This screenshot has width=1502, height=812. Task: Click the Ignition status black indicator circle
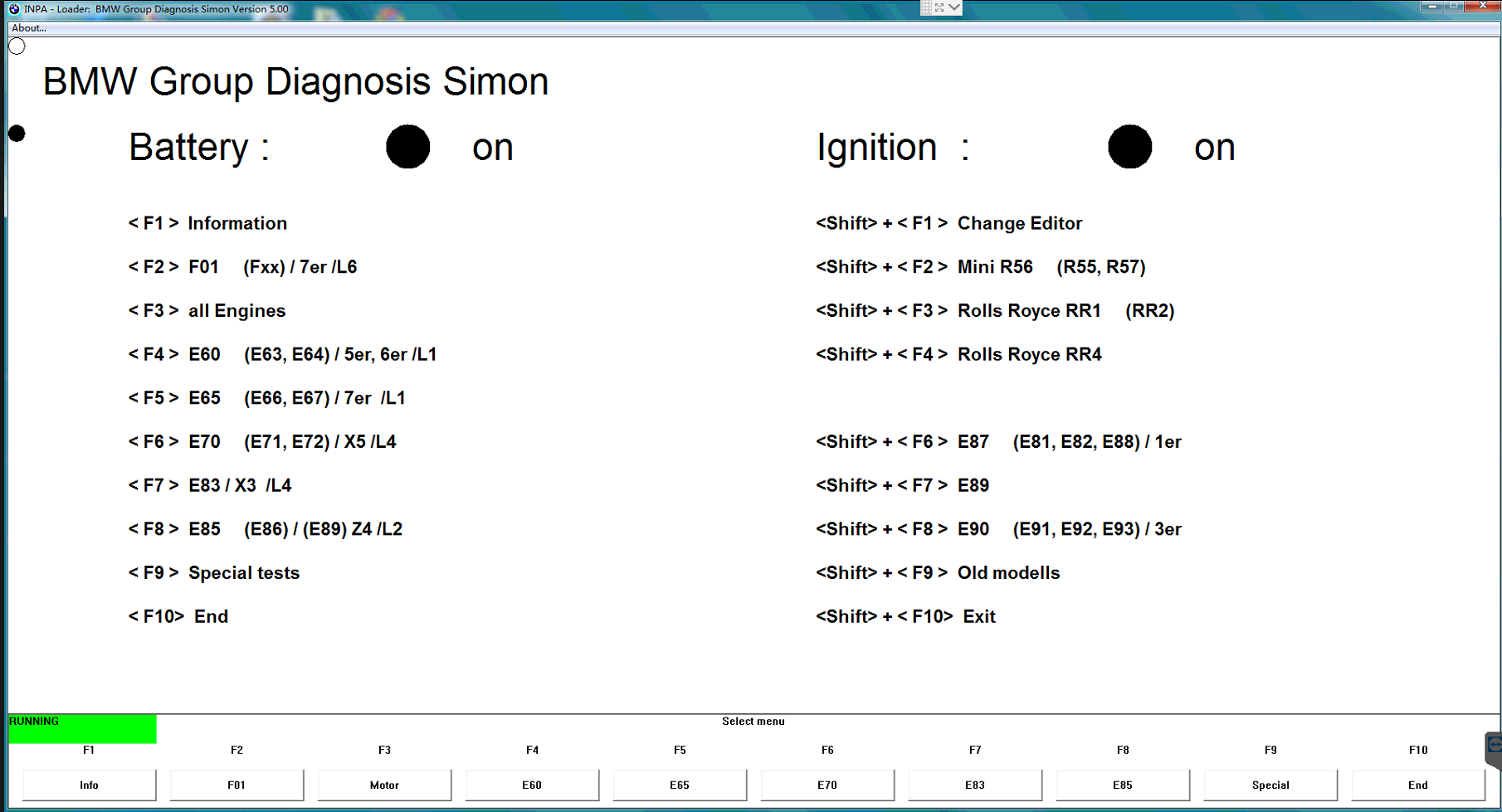tap(1130, 147)
